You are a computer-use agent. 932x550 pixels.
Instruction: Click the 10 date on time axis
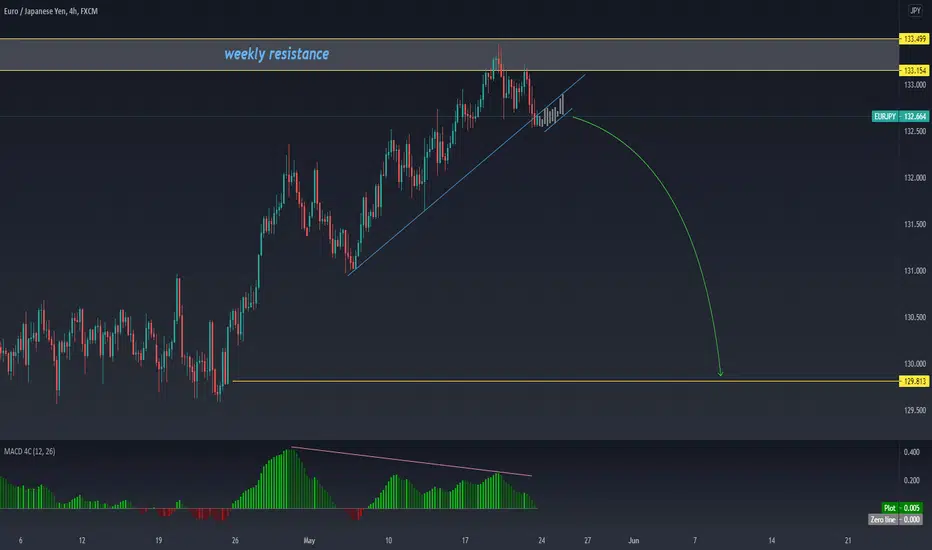[388, 540]
